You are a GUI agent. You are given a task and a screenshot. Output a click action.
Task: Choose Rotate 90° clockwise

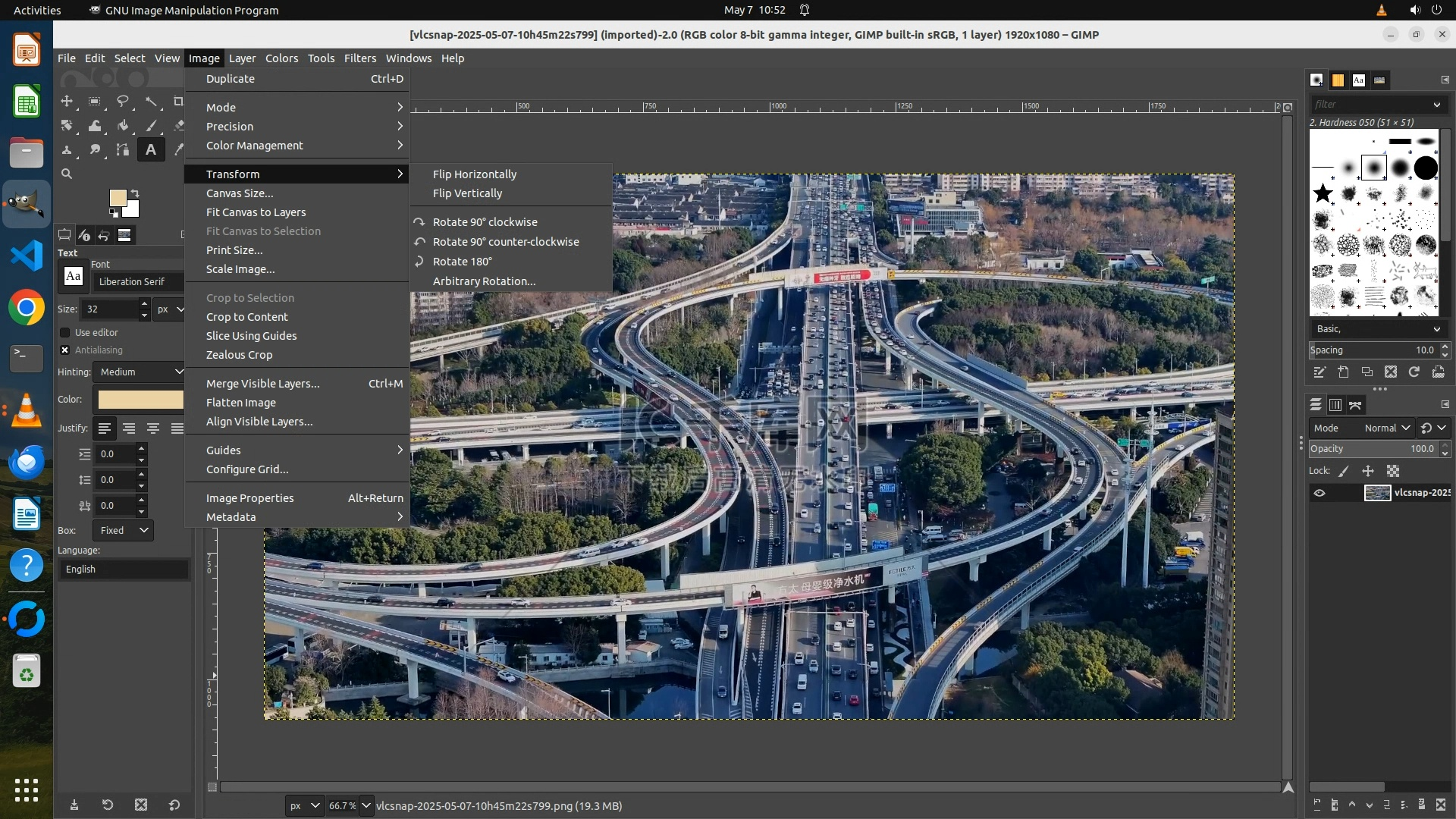coord(485,222)
